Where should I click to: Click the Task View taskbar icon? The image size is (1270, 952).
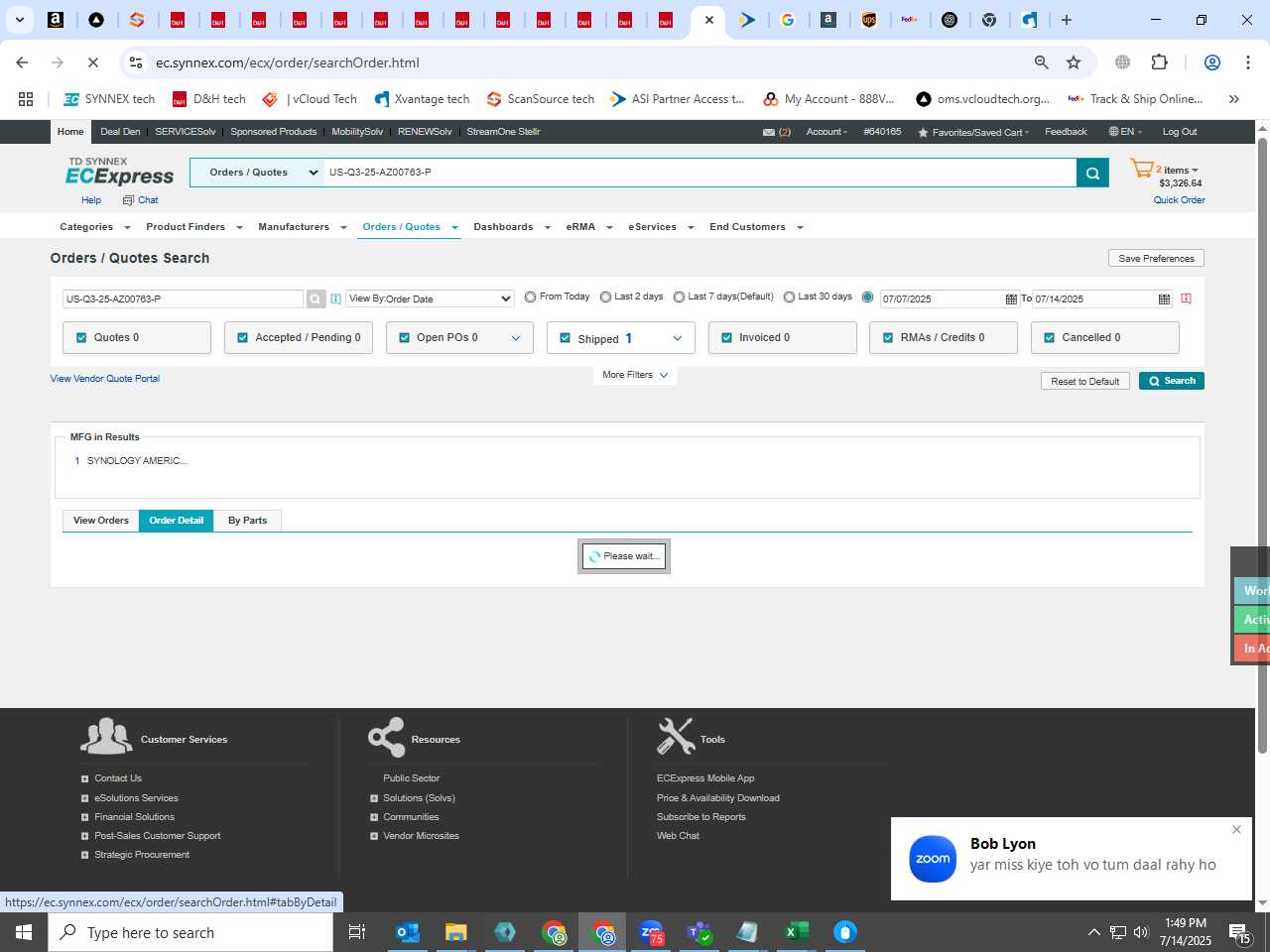point(357,932)
